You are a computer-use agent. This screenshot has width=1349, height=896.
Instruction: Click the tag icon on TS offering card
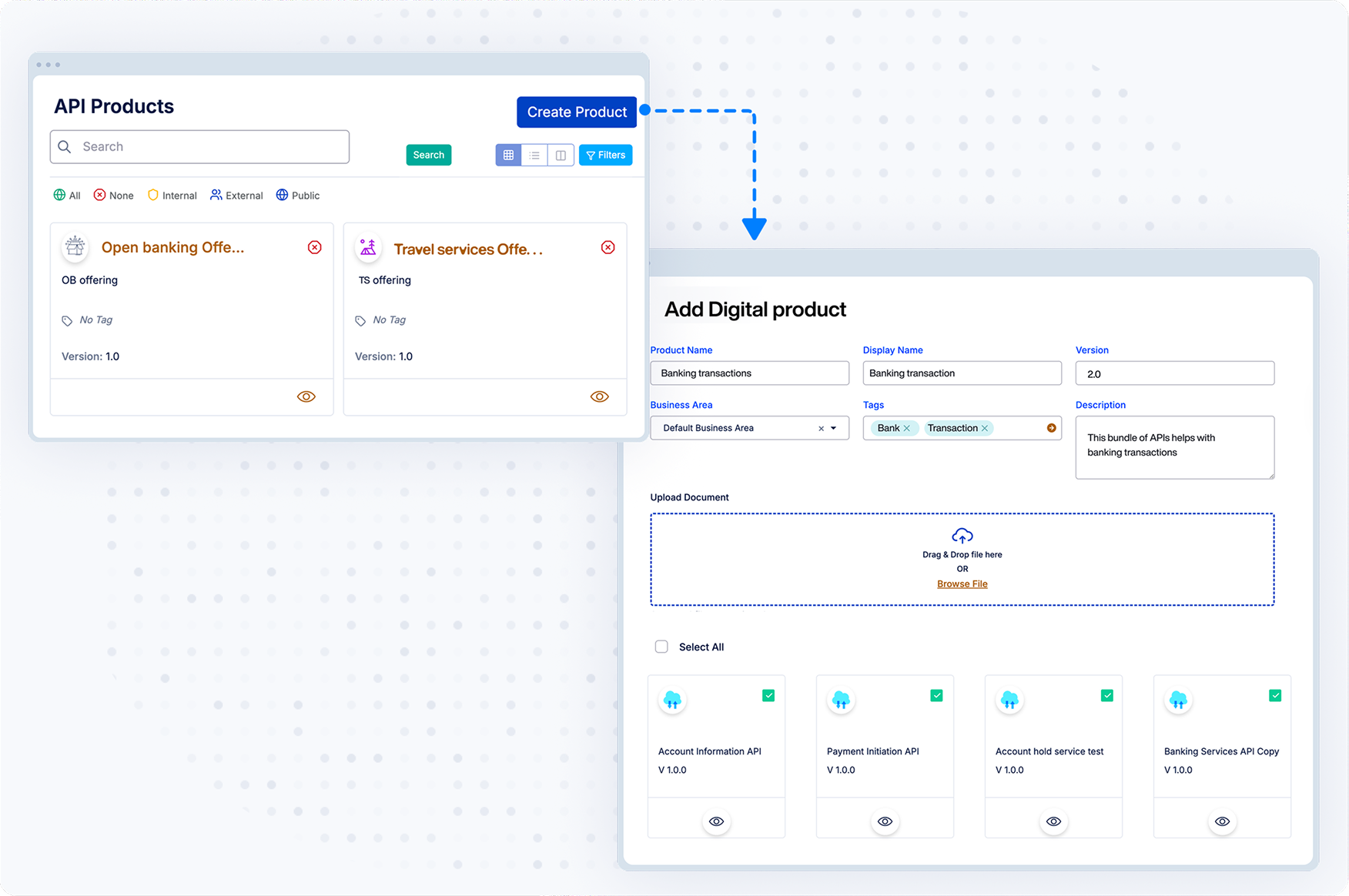tap(360, 320)
